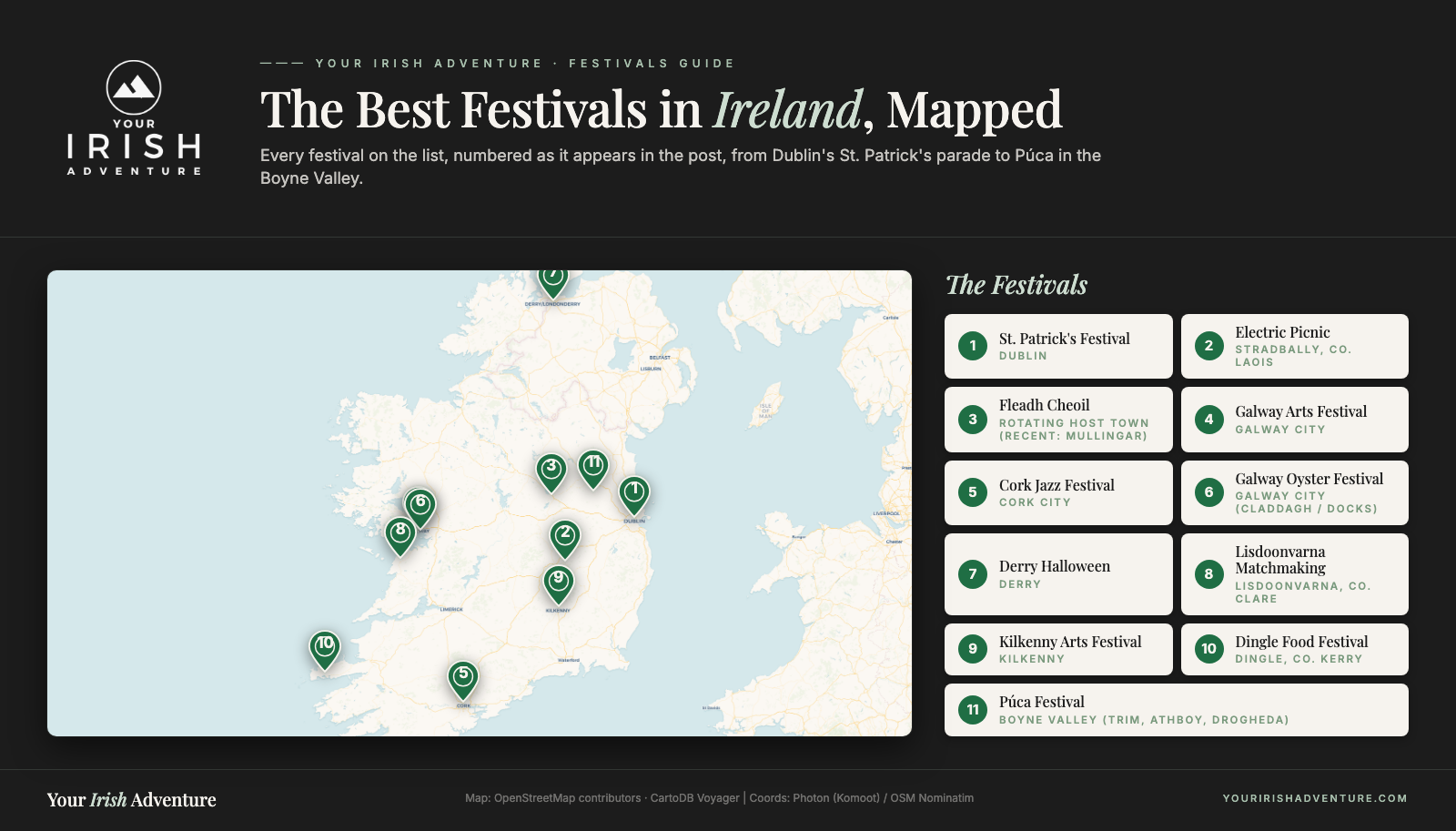This screenshot has width=1456, height=831.
Task: Click the green number 6 badge in the list
Action: 1208,492
